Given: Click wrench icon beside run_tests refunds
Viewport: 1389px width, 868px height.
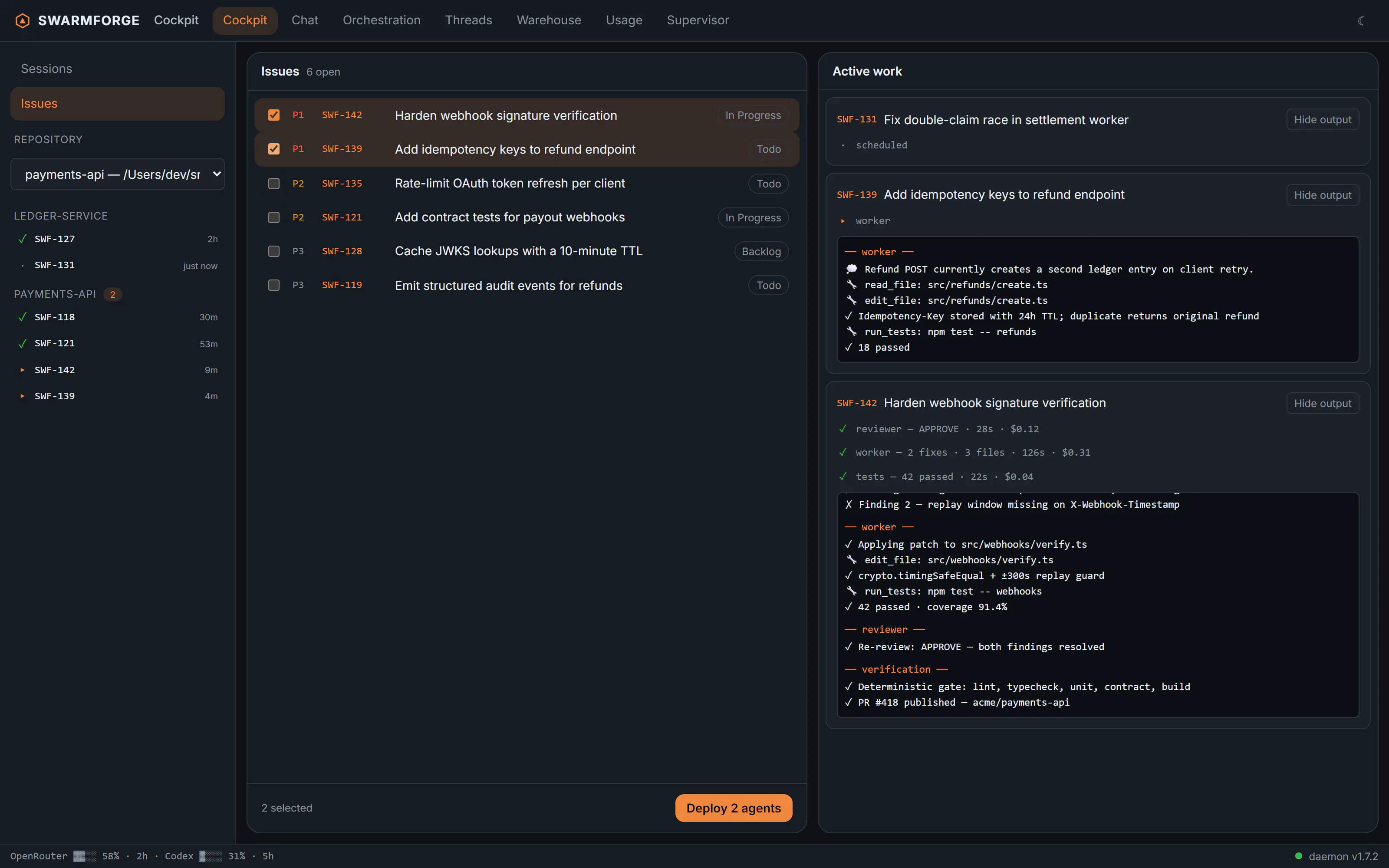Looking at the screenshot, I should (851, 332).
